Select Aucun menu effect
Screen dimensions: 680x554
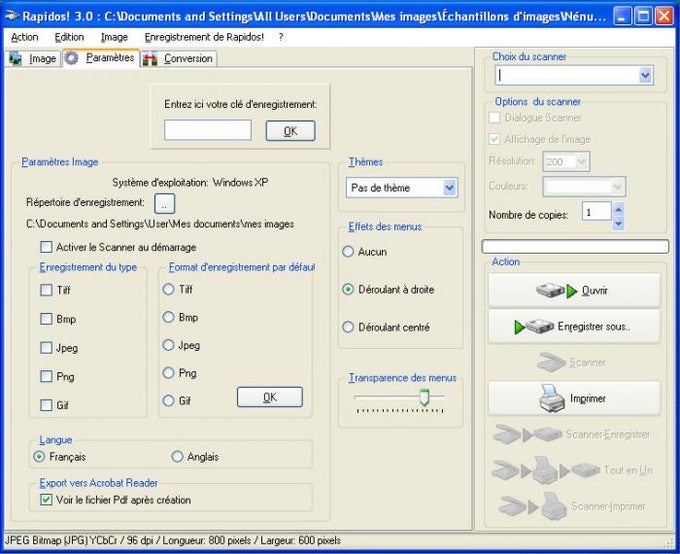(x=348, y=252)
